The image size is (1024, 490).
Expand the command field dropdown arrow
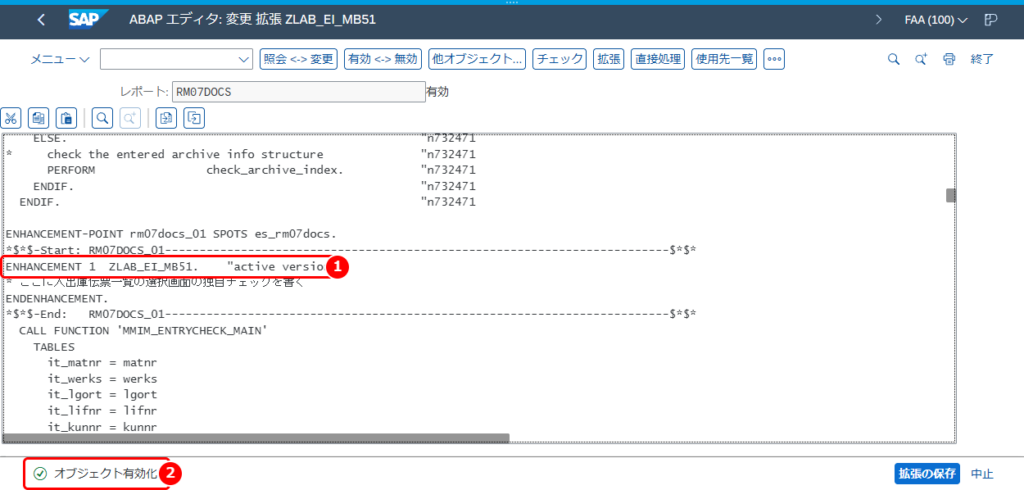(x=245, y=59)
